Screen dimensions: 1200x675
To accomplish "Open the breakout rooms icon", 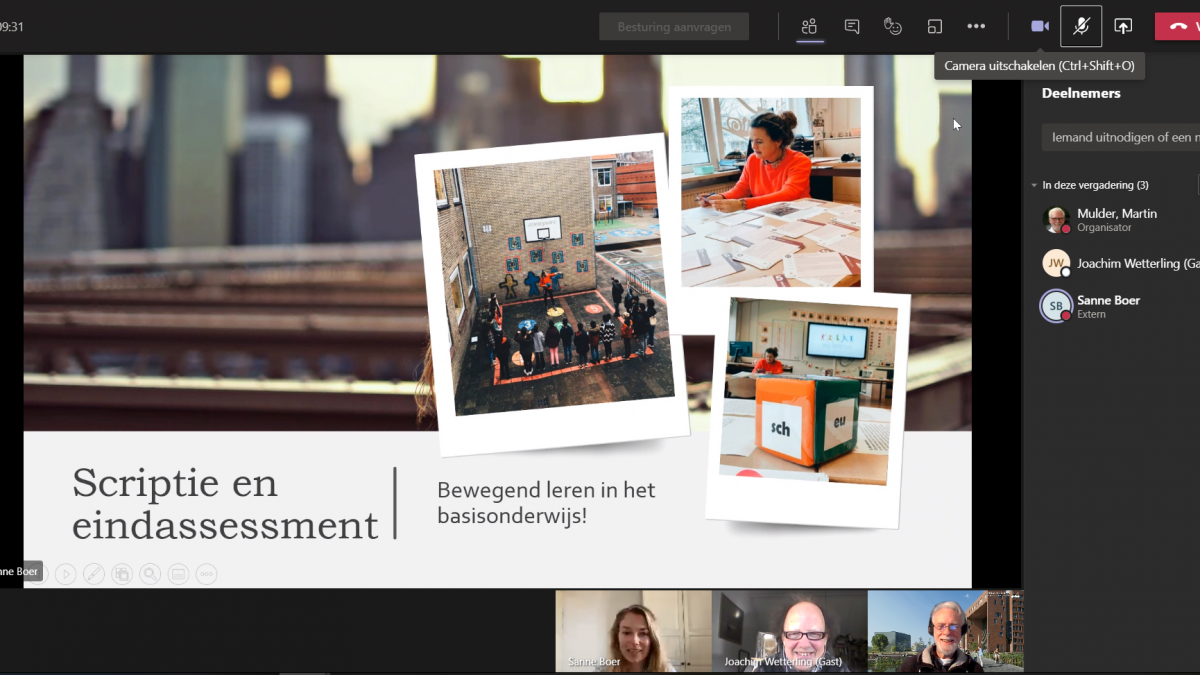I will [x=935, y=26].
